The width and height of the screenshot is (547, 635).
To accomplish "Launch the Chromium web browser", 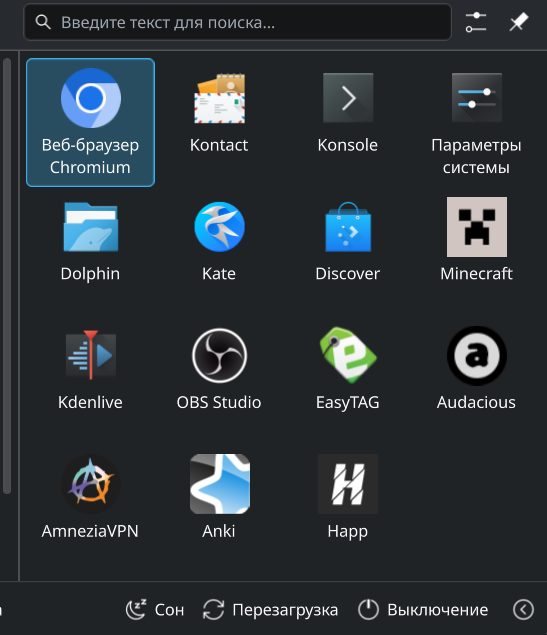I will point(90,122).
